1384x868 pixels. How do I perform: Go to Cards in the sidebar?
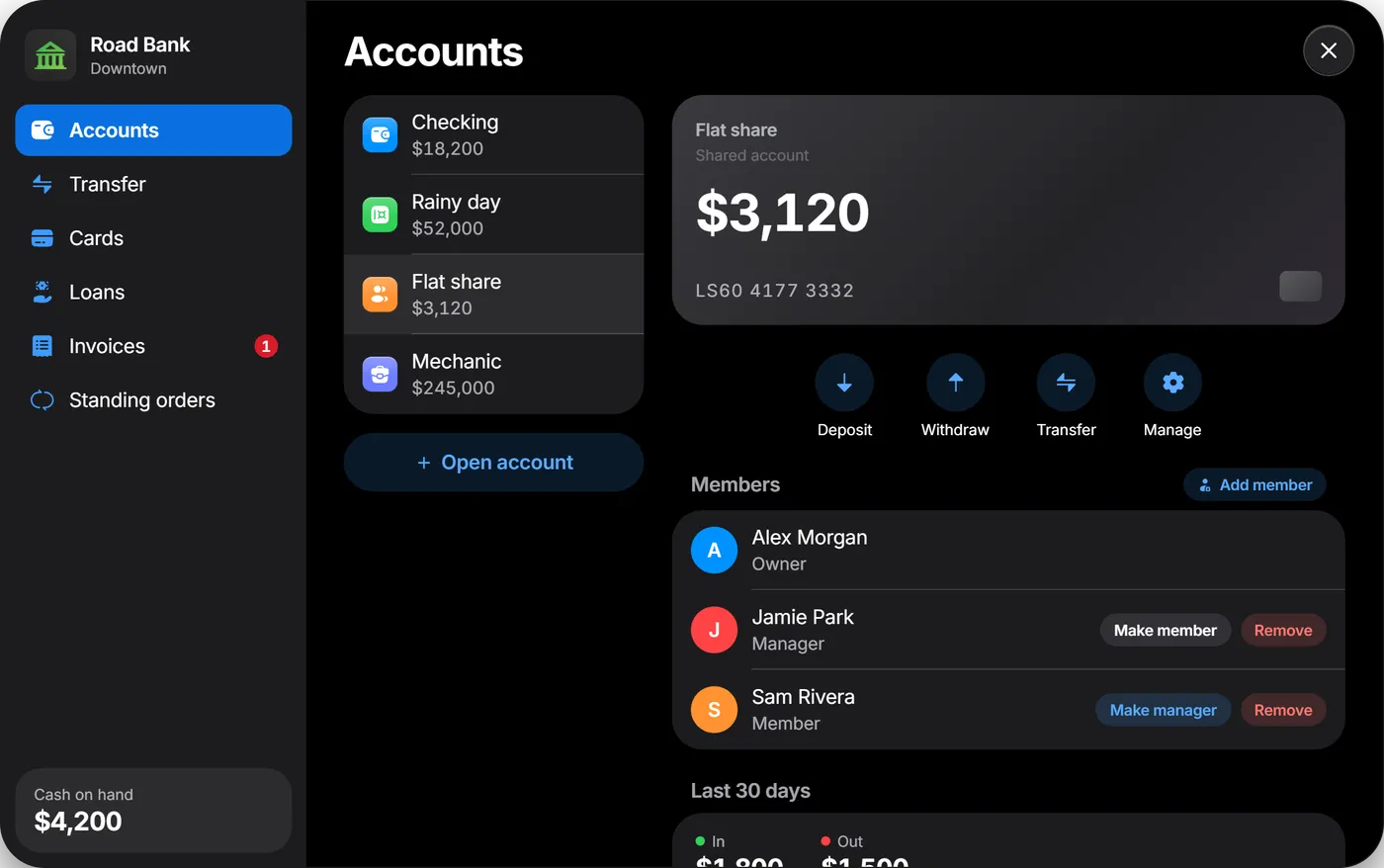click(153, 238)
